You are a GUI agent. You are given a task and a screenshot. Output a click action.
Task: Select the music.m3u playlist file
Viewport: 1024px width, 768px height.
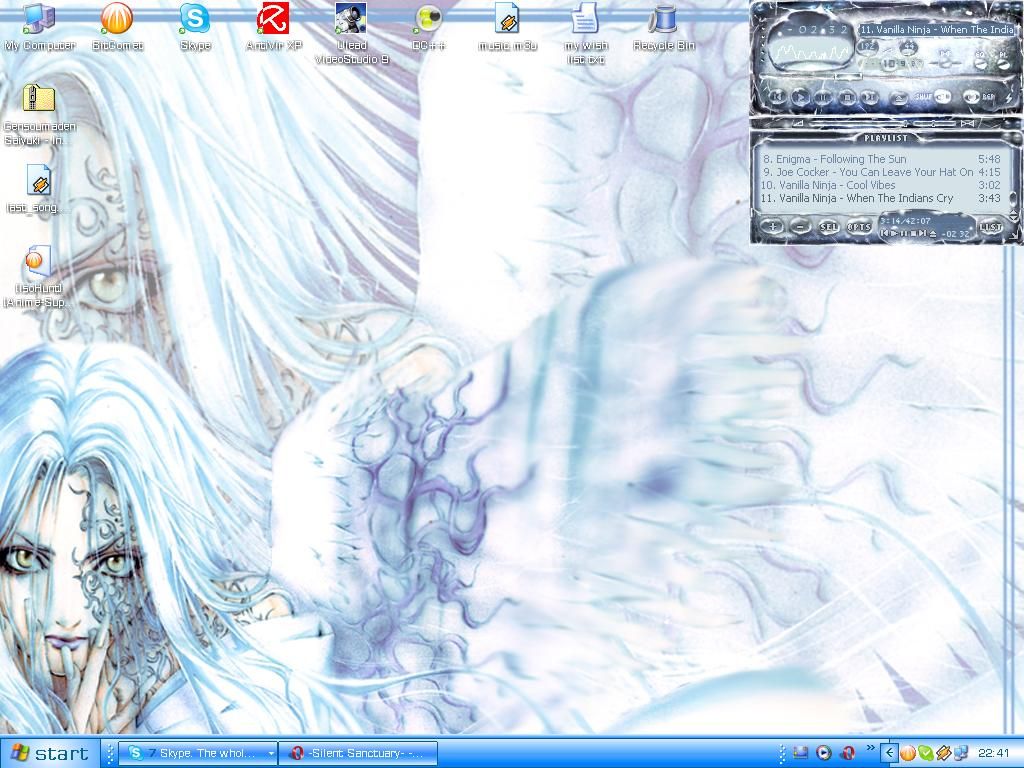[507, 27]
